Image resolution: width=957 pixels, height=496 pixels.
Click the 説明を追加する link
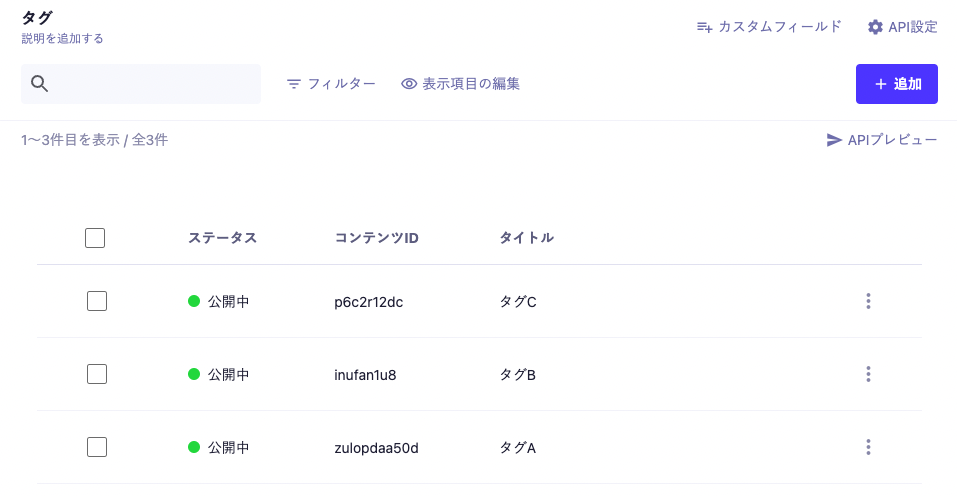[62, 38]
